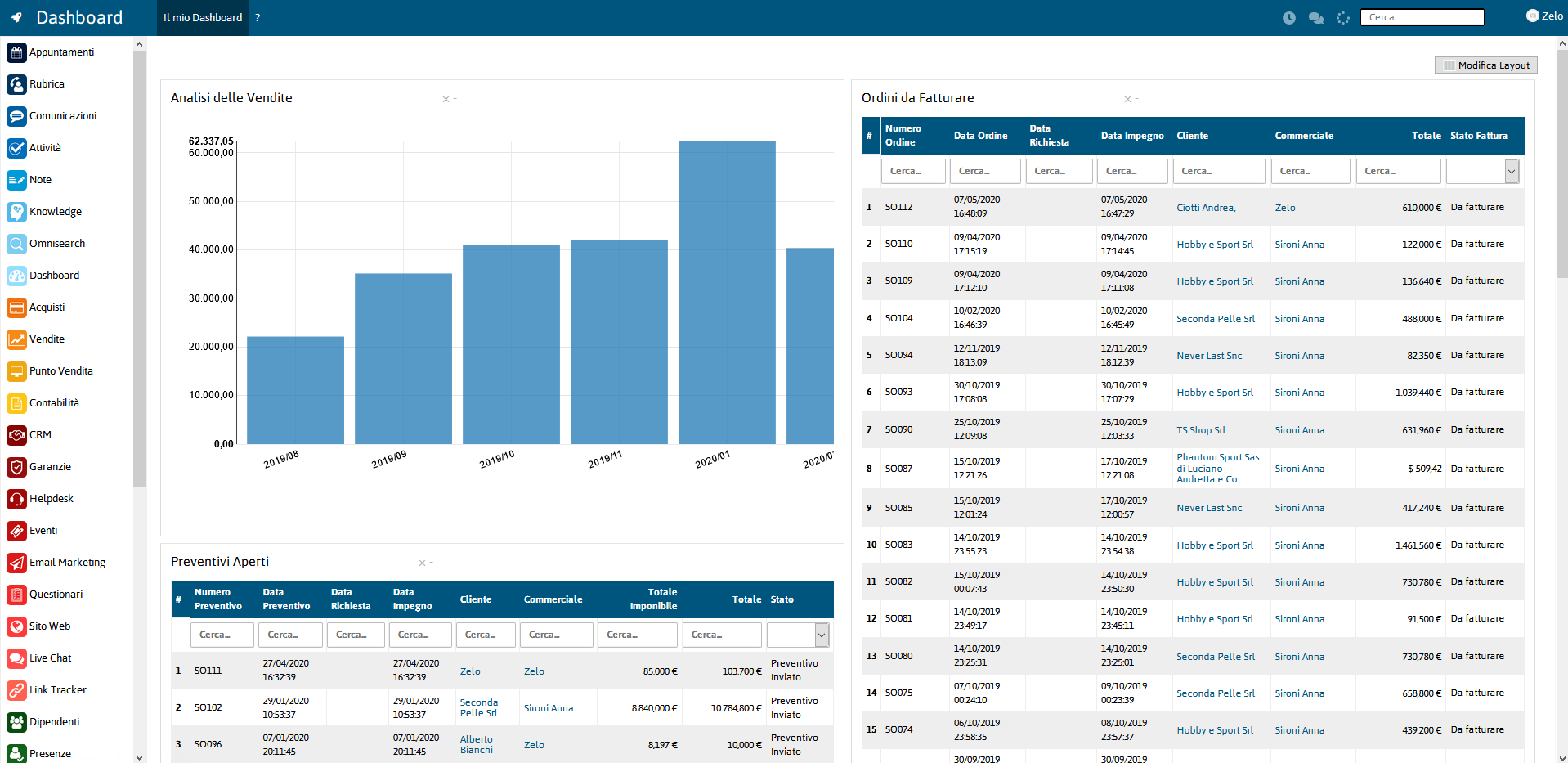
Task: Click Da fatturare status for SO093
Action: tap(1477, 393)
